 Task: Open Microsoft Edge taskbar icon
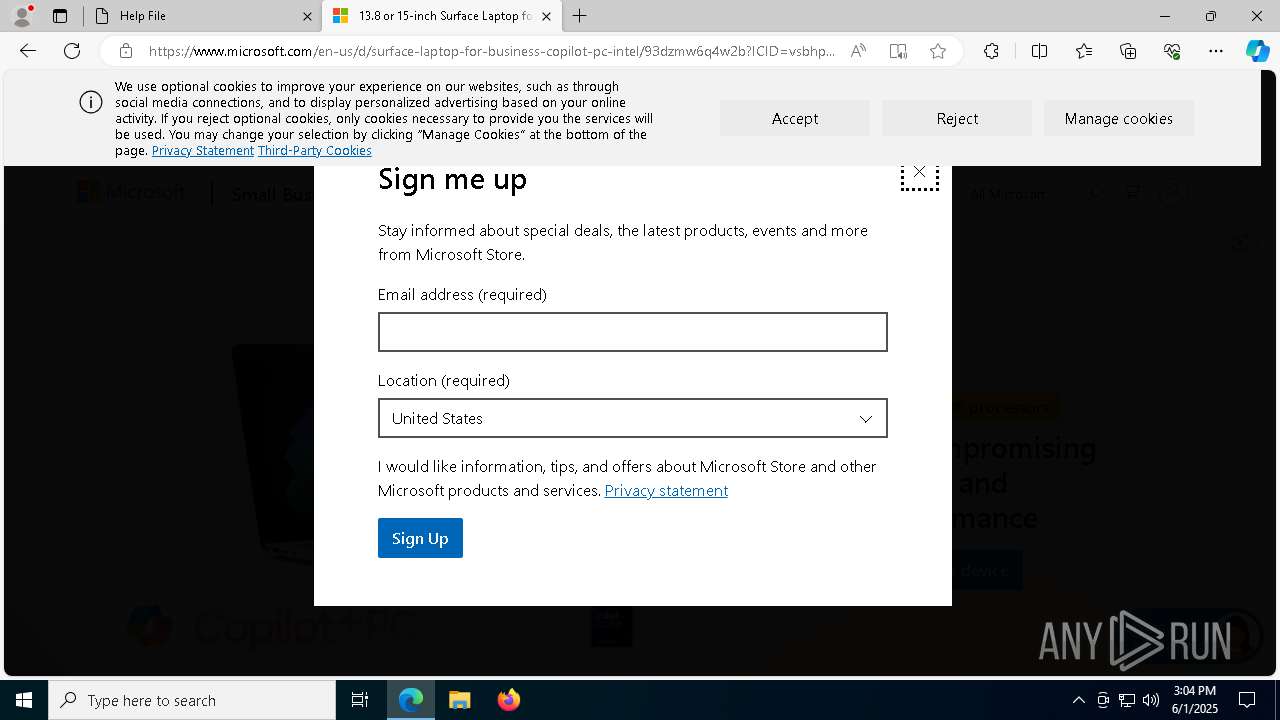411,700
